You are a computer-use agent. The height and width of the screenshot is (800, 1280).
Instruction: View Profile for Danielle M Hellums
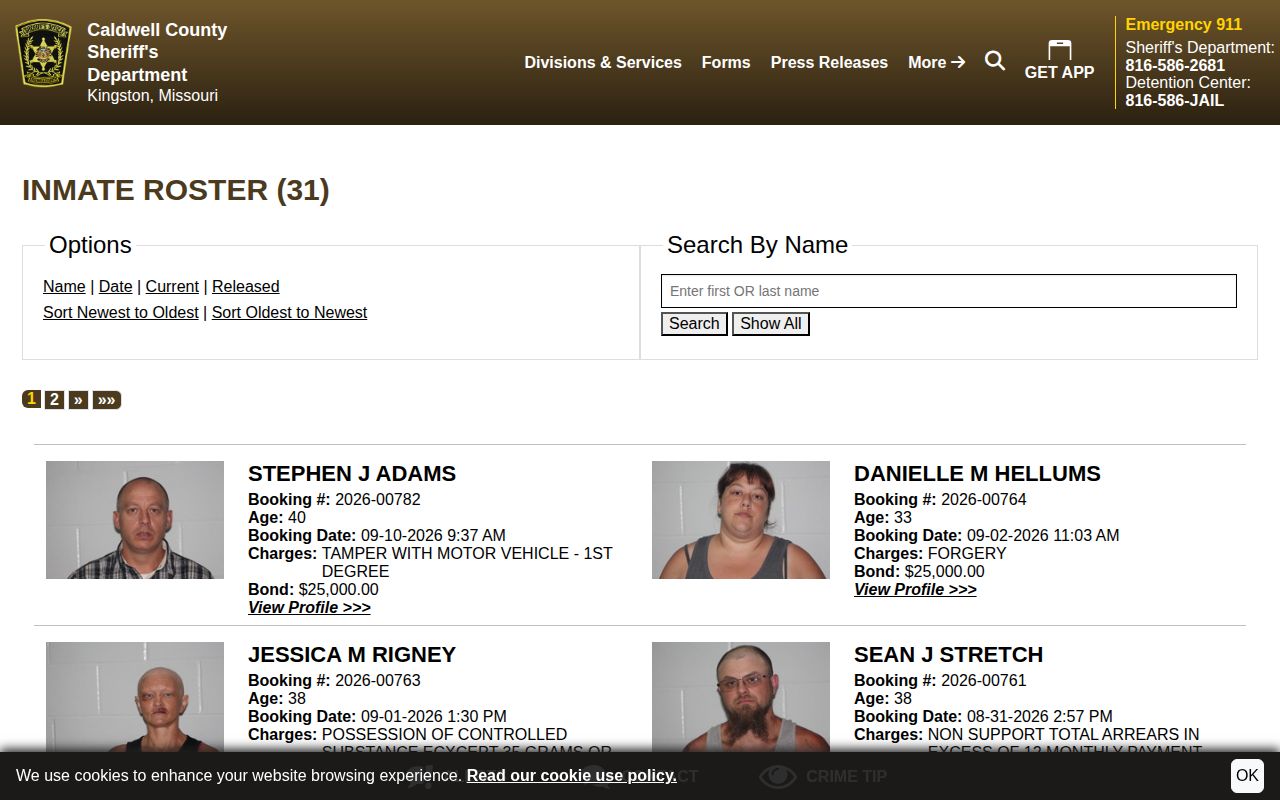click(x=915, y=589)
